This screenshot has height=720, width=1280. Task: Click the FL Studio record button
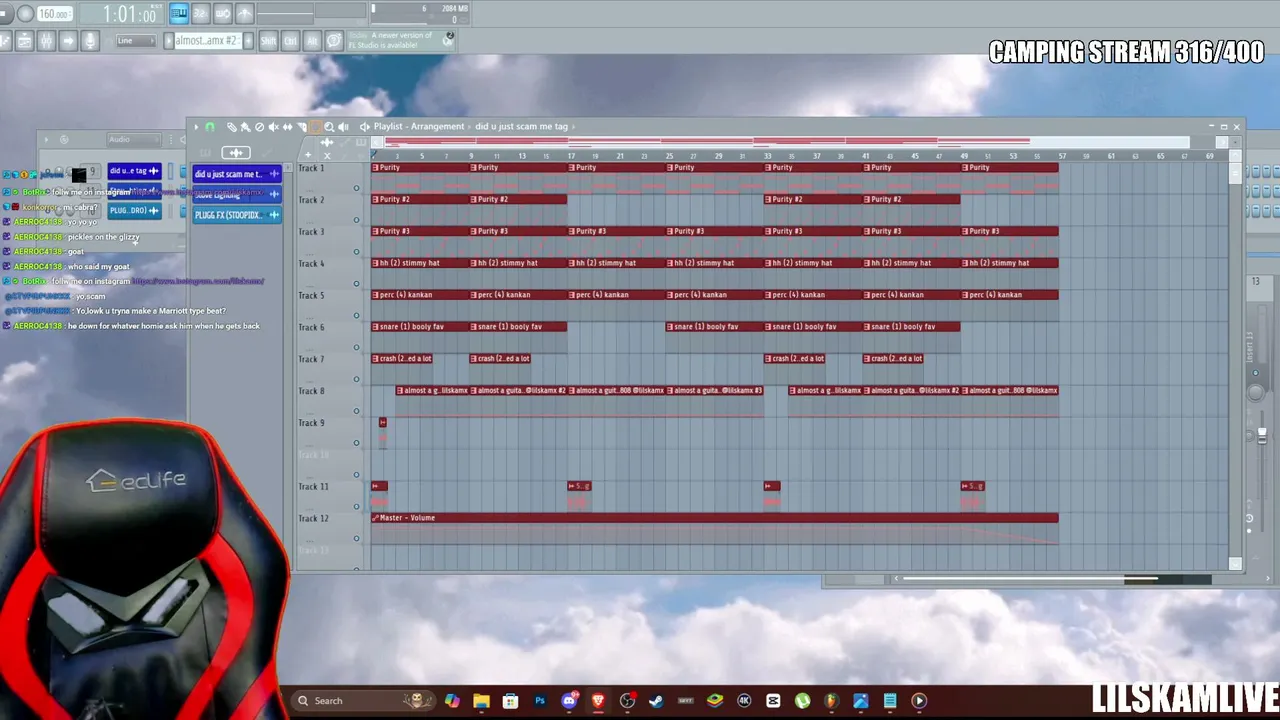[x=26, y=14]
